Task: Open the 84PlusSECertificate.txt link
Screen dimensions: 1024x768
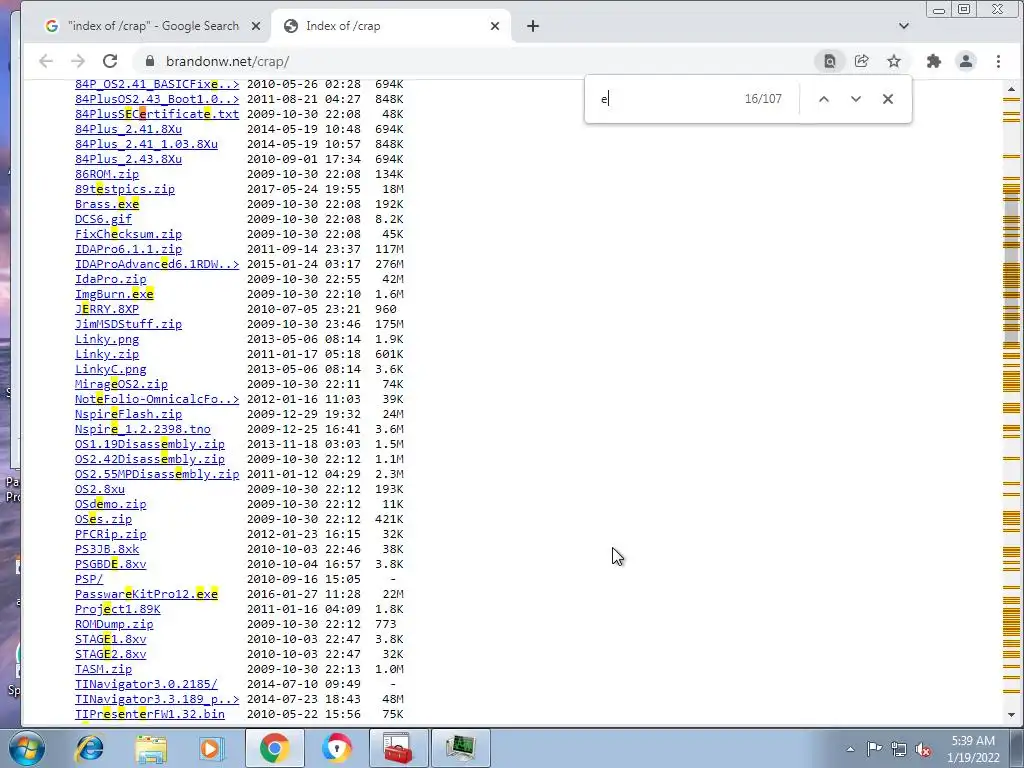Action: 157,114
